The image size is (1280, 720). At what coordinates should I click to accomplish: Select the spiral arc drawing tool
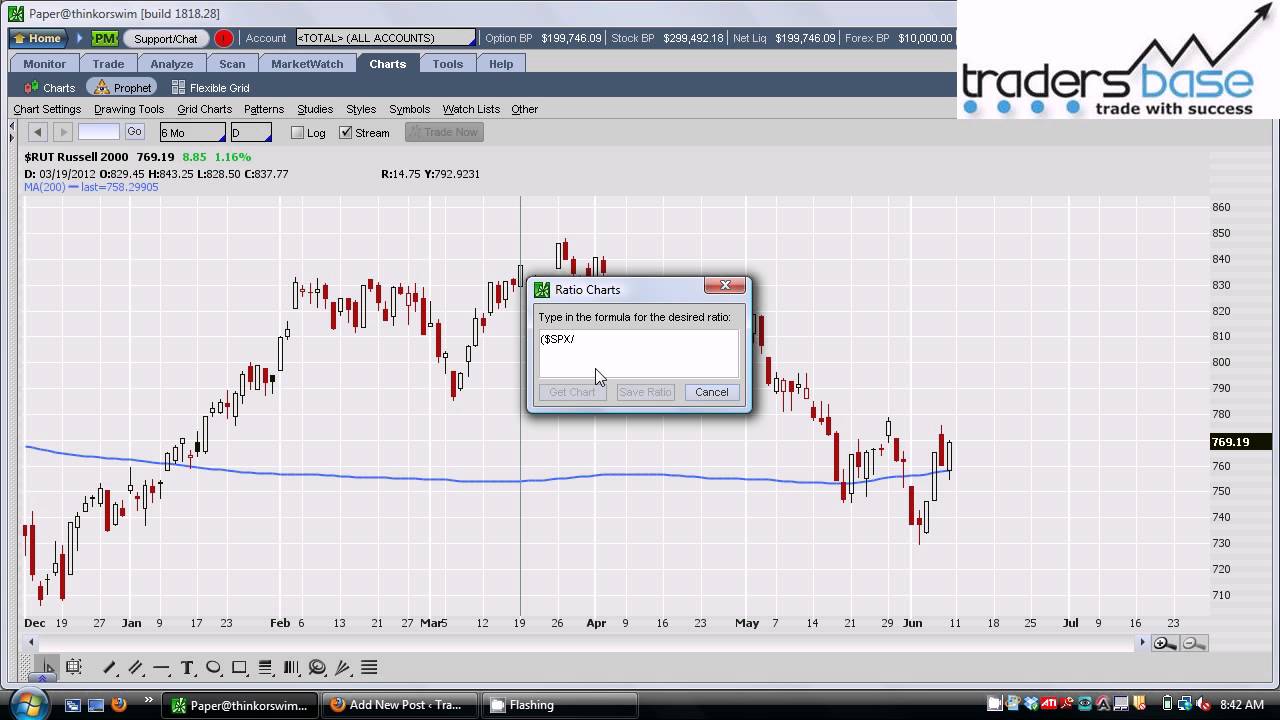(317, 667)
